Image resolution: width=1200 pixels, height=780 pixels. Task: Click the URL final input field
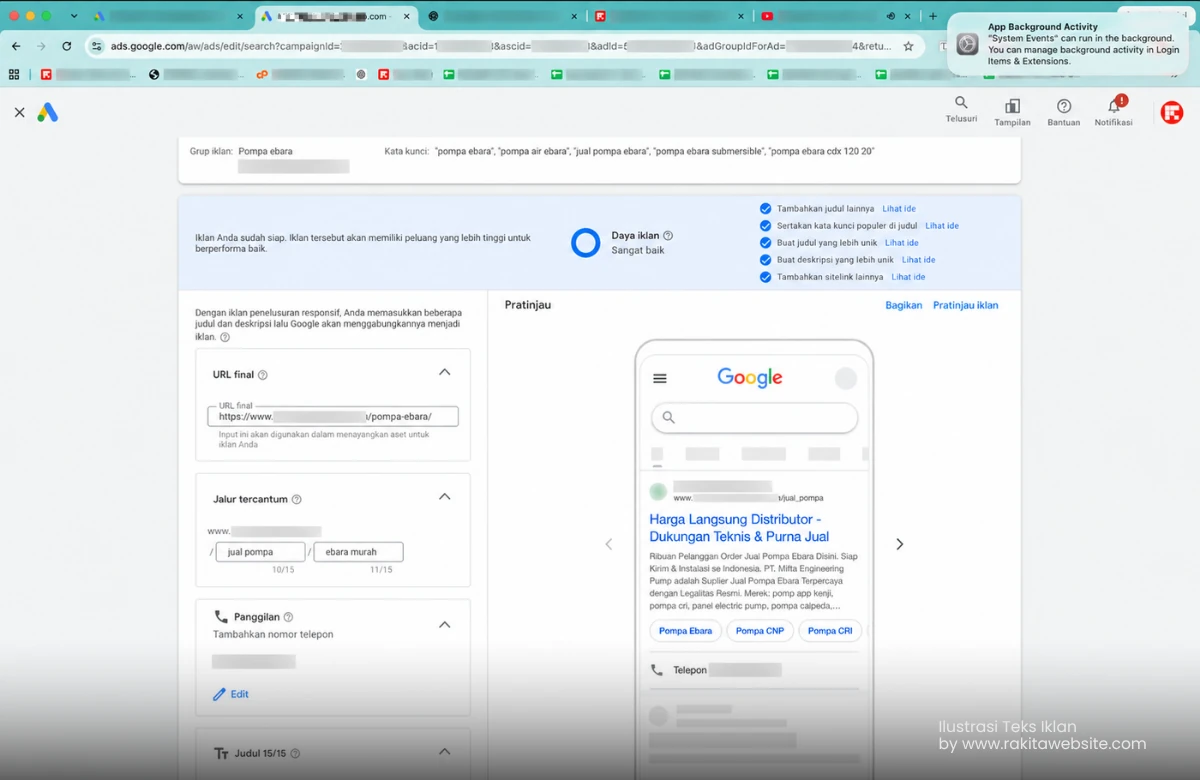(333, 416)
